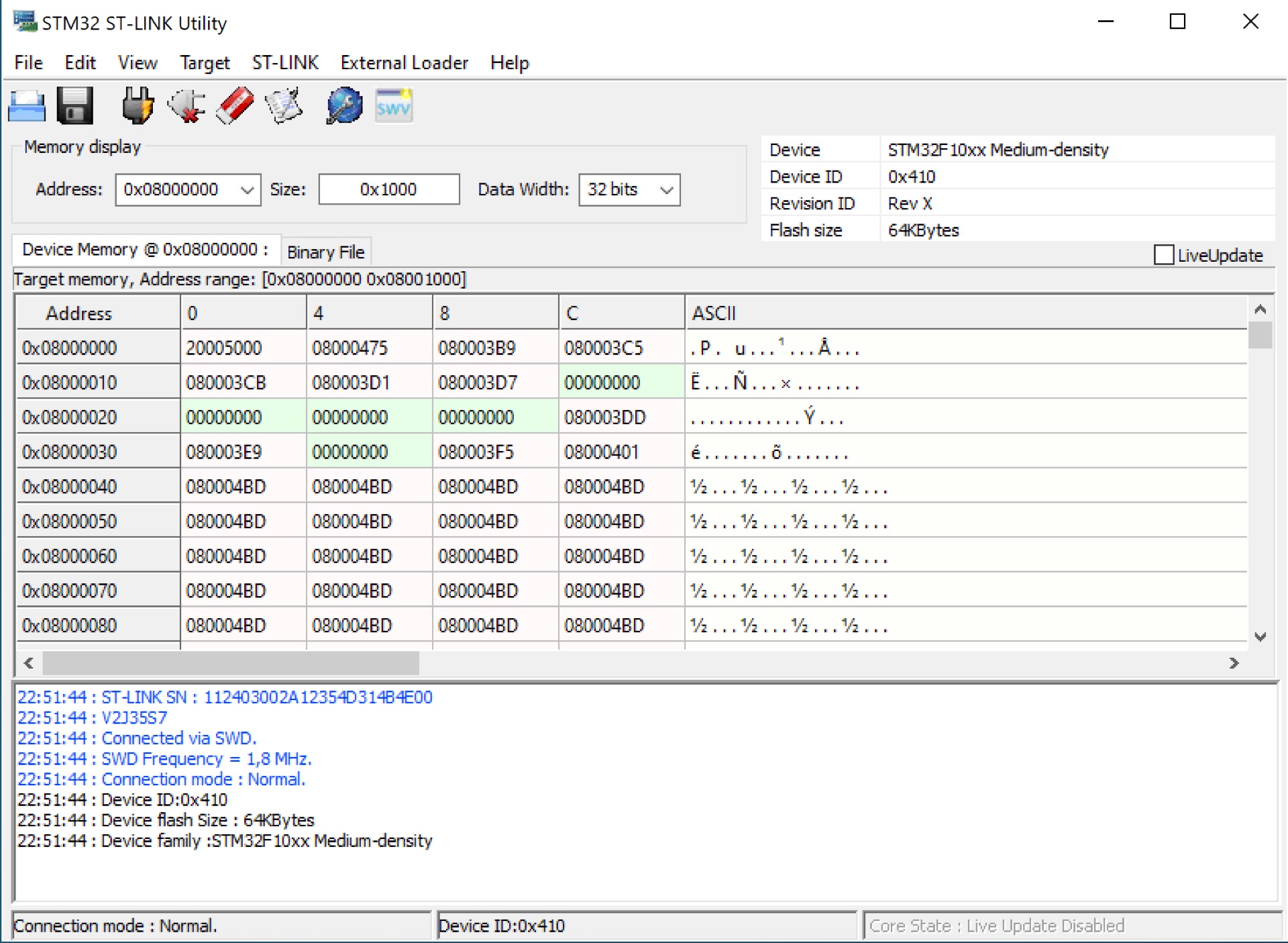Open the ST-LINK menu
1288x943 pixels.
point(285,63)
